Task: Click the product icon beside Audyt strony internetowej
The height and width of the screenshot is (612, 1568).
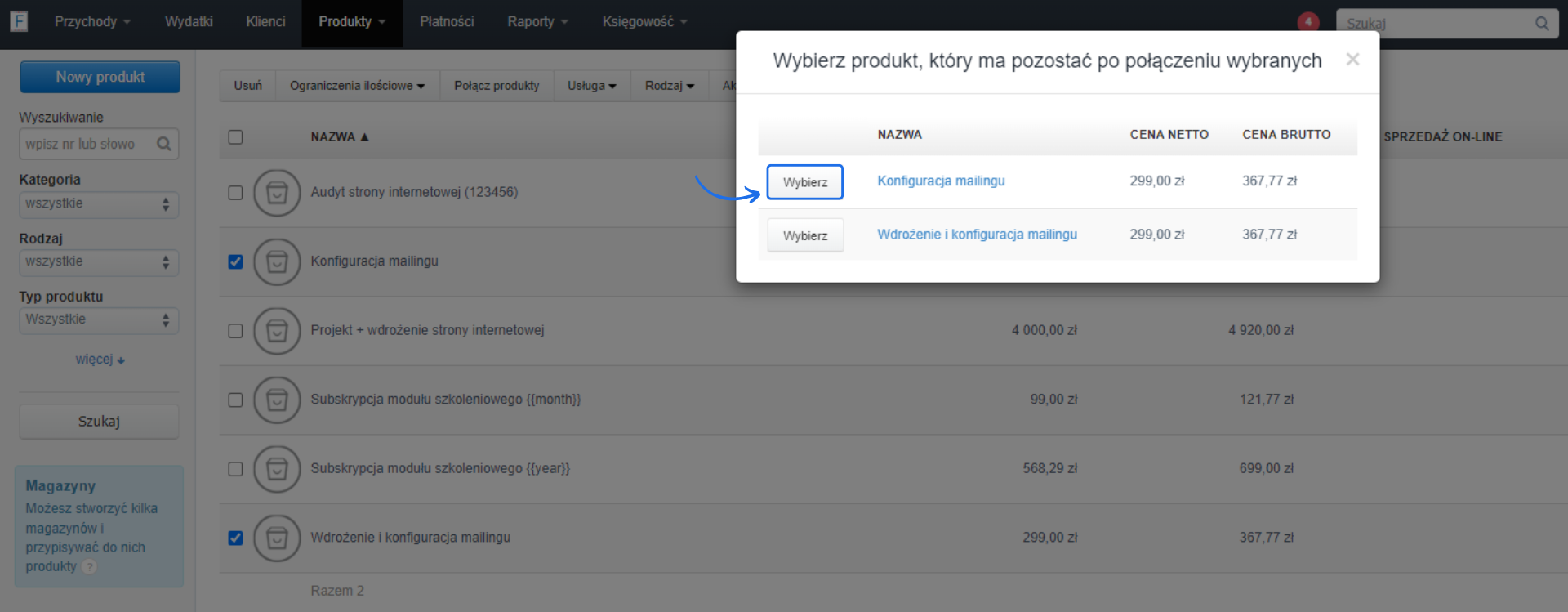Action: point(277,193)
